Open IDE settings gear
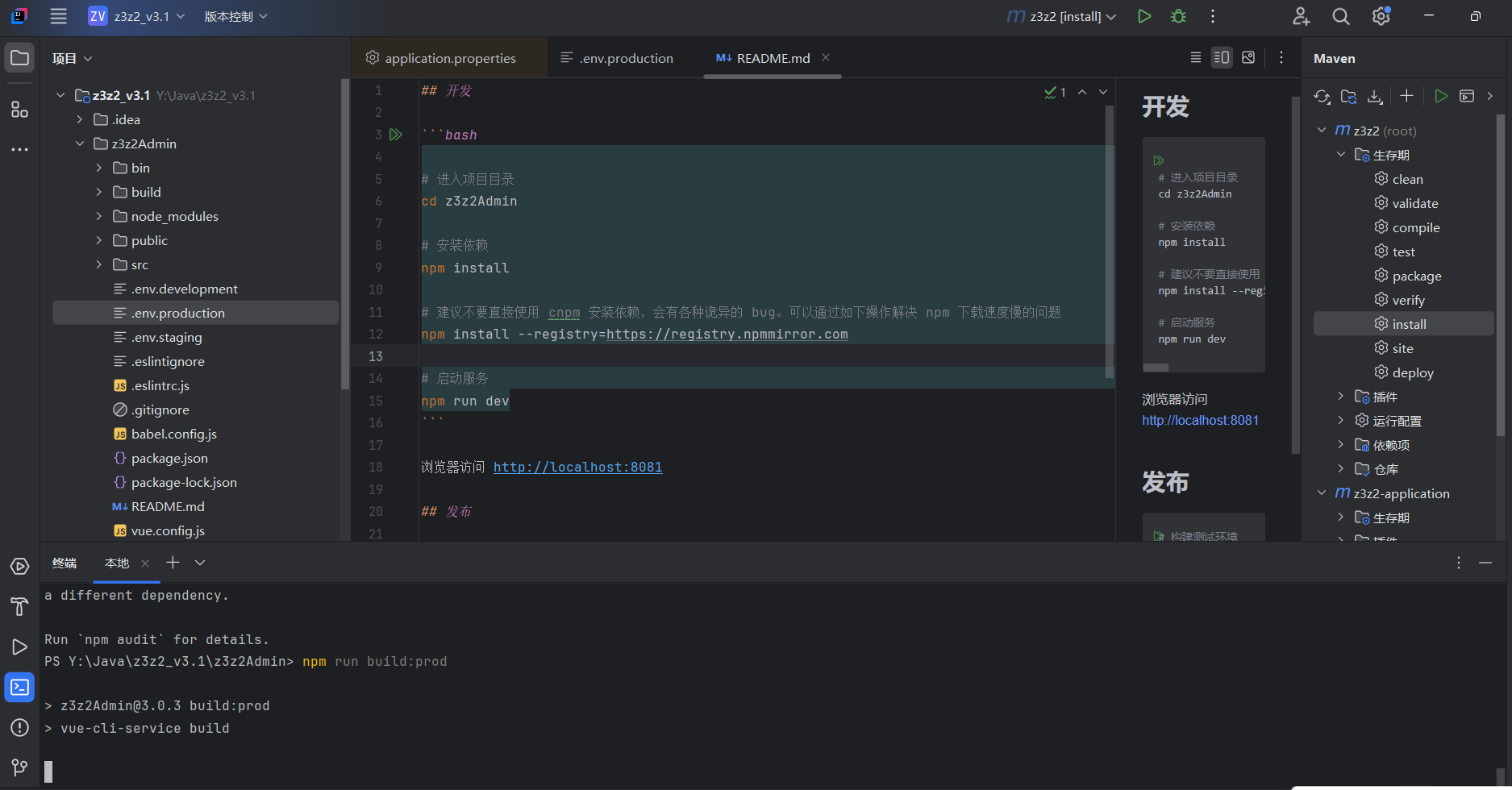This screenshot has width=1512, height=790. pyautogui.click(x=1381, y=16)
